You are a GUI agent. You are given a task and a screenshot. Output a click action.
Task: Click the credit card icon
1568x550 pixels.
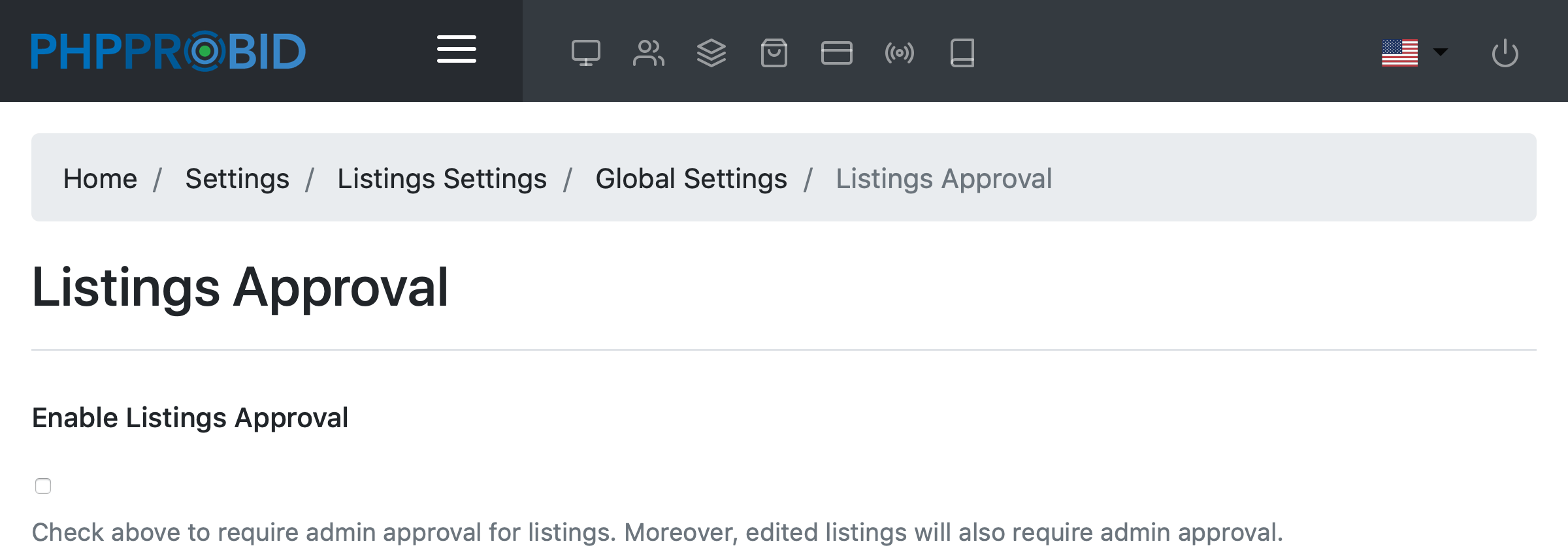tap(836, 53)
